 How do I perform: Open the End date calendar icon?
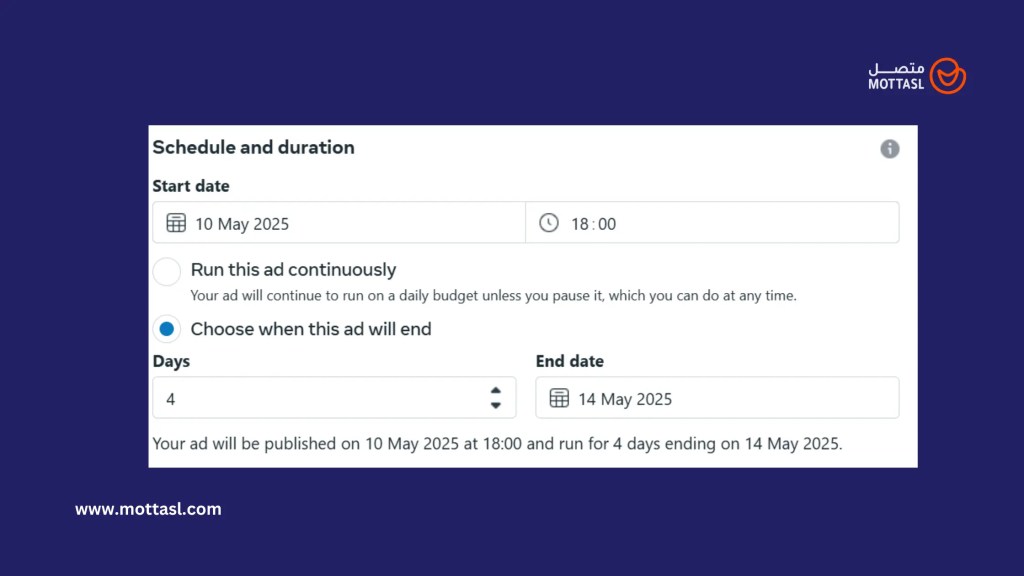559,398
